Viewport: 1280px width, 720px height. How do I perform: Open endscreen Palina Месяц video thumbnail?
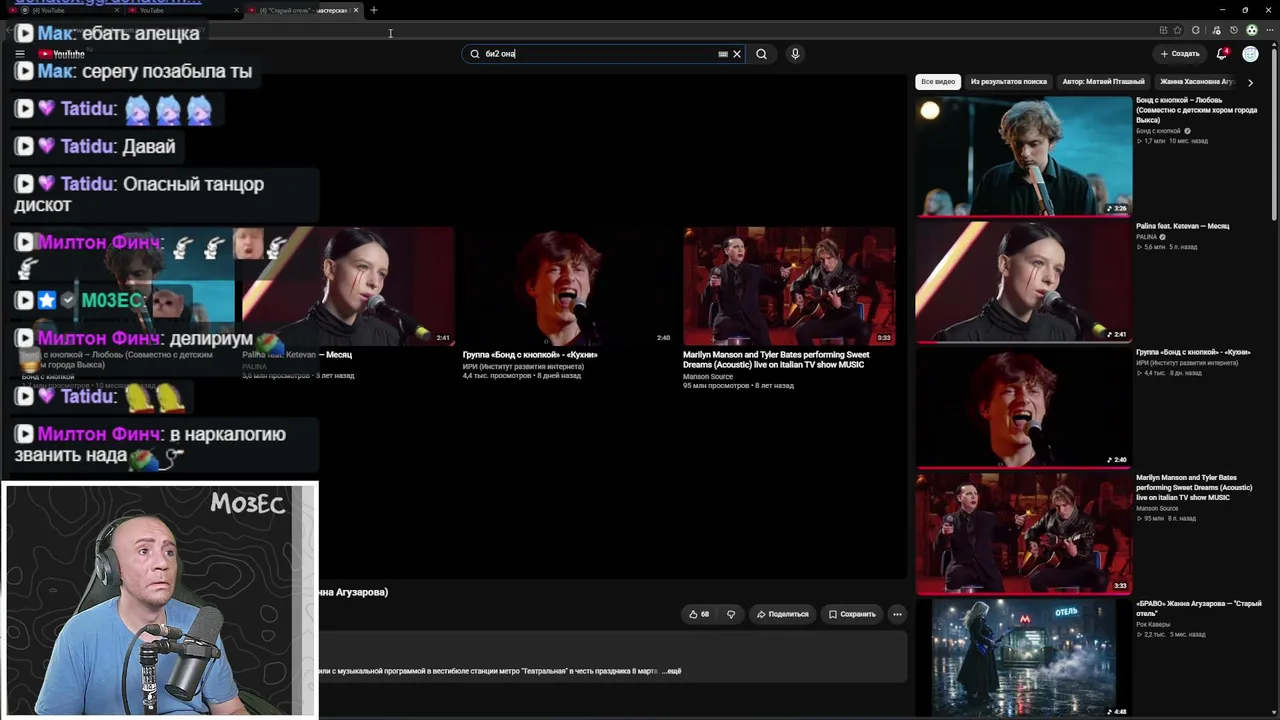[x=347, y=286]
